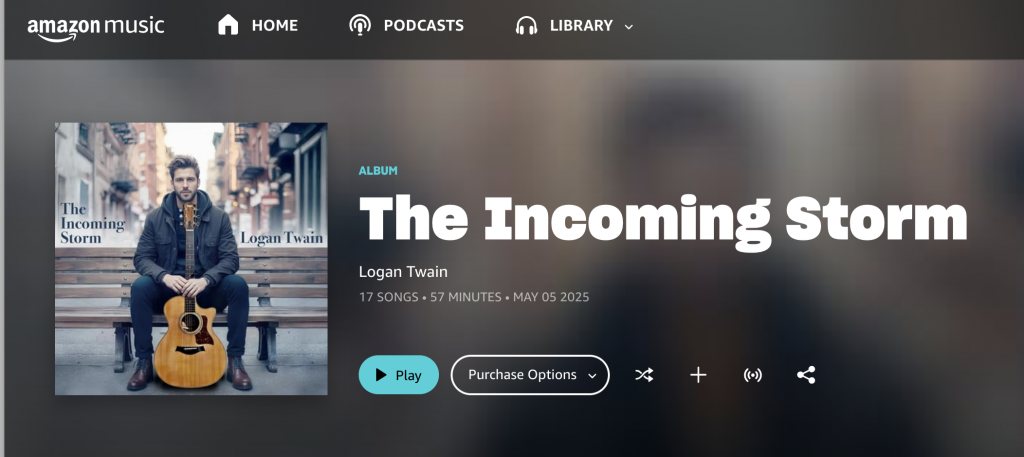Screen dimensions: 1024x457
Task: Open artist page via Logan Twain link
Action: 404,272
